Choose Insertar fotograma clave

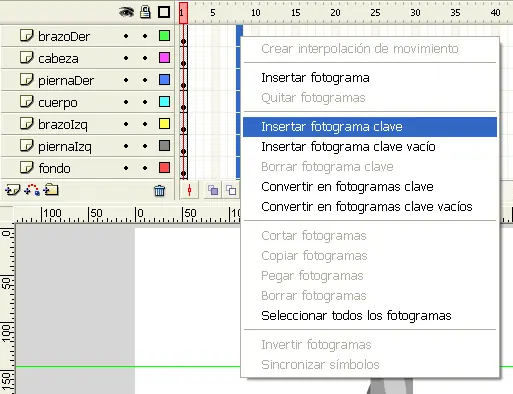pyautogui.click(x=370, y=127)
